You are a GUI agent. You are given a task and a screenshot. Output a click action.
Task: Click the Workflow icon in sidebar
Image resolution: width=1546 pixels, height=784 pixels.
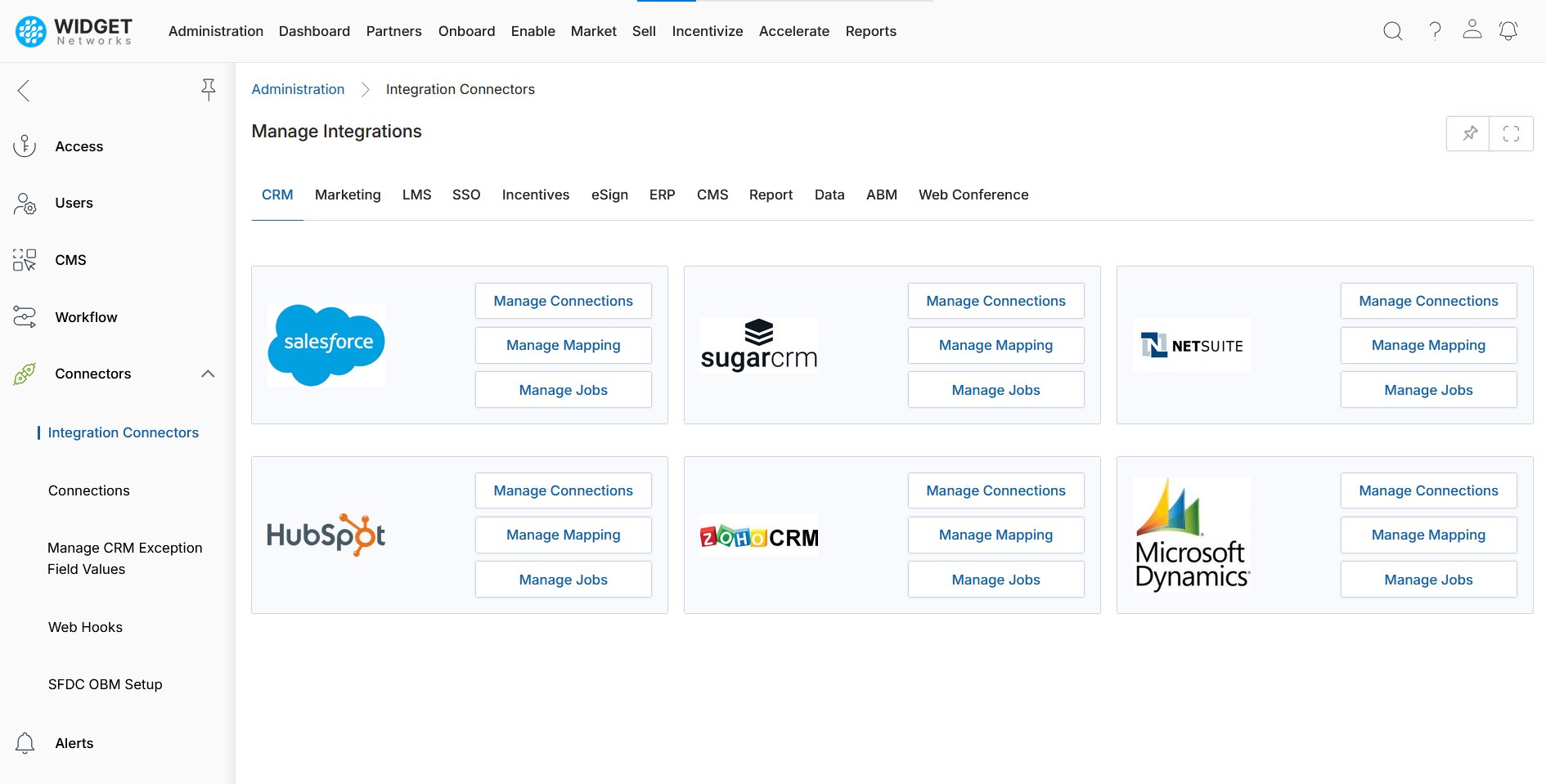25,317
